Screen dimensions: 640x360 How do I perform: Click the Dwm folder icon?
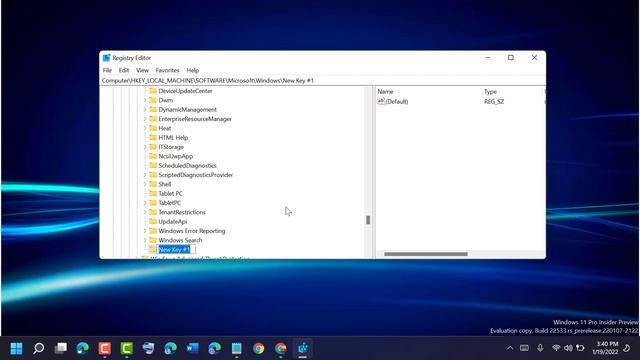coord(153,100)
